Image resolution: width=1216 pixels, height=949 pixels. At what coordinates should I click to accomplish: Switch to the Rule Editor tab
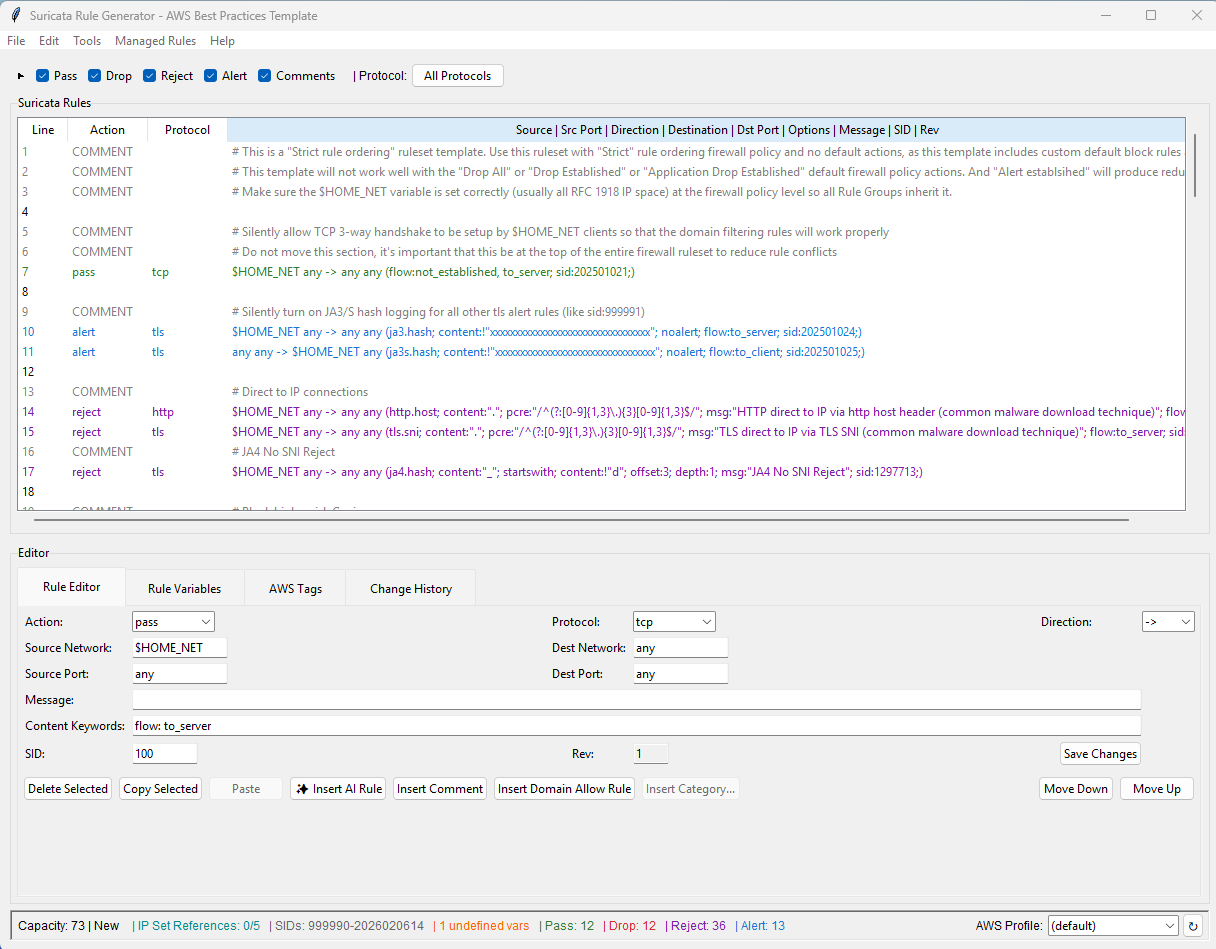click(x=71, y=587)
